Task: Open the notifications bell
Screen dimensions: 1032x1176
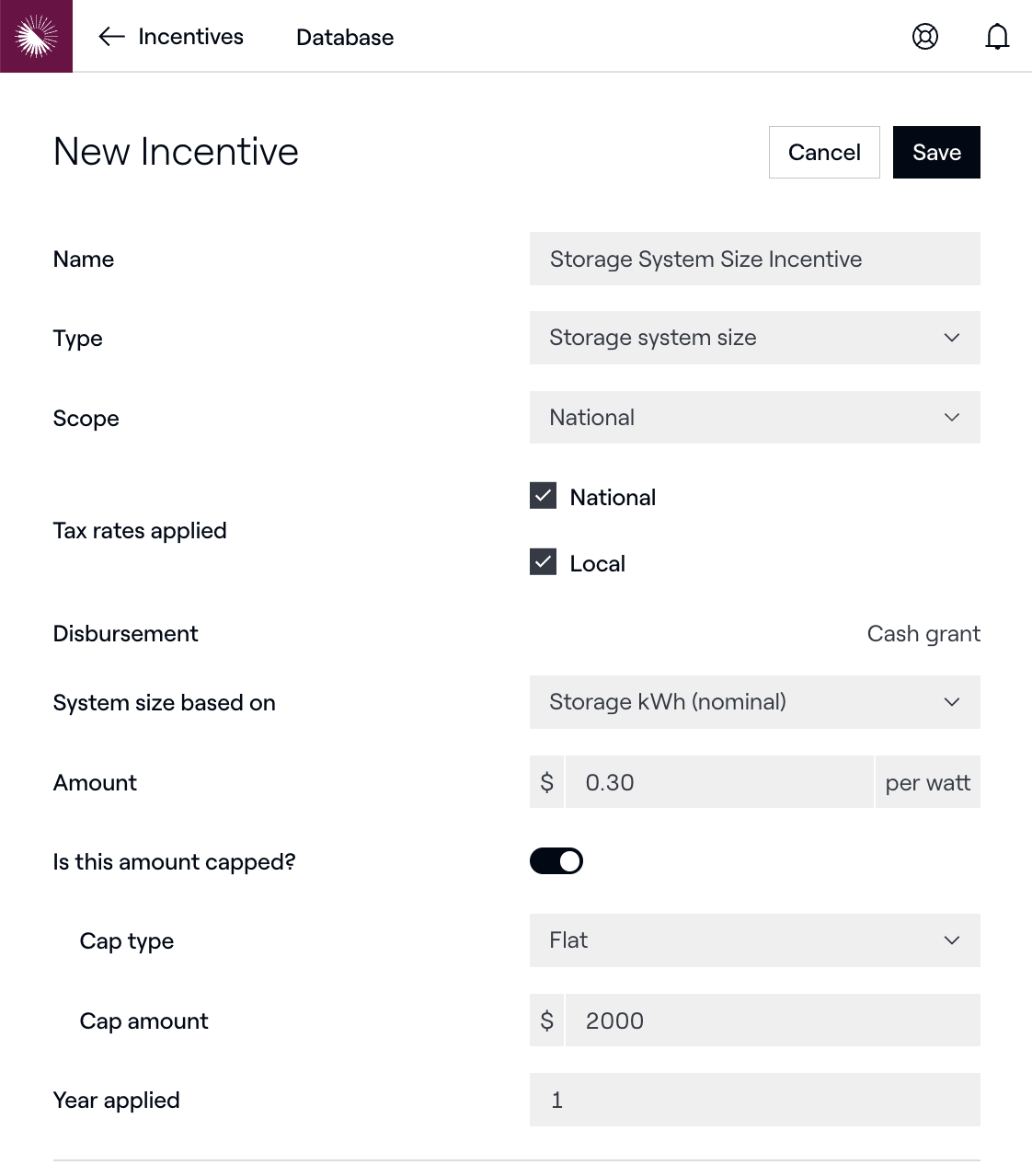Action: point(997,37)
